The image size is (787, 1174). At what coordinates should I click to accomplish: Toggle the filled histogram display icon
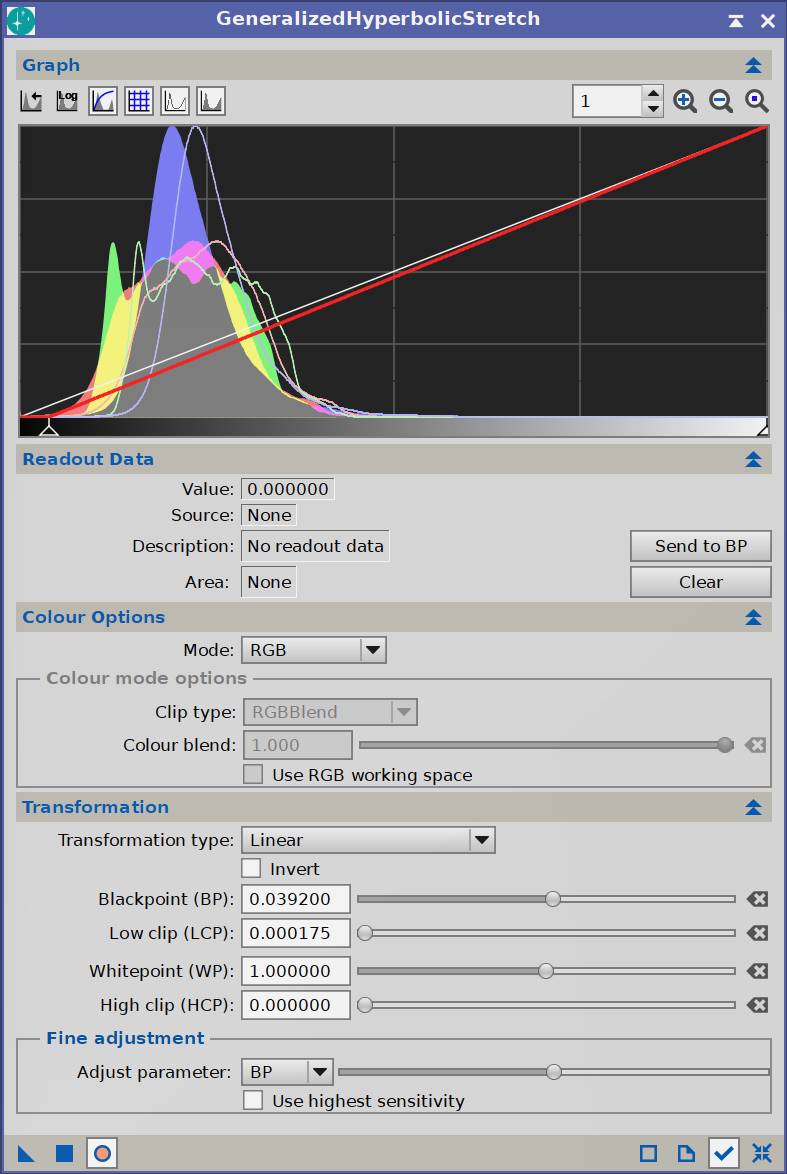tap(210, 101)
